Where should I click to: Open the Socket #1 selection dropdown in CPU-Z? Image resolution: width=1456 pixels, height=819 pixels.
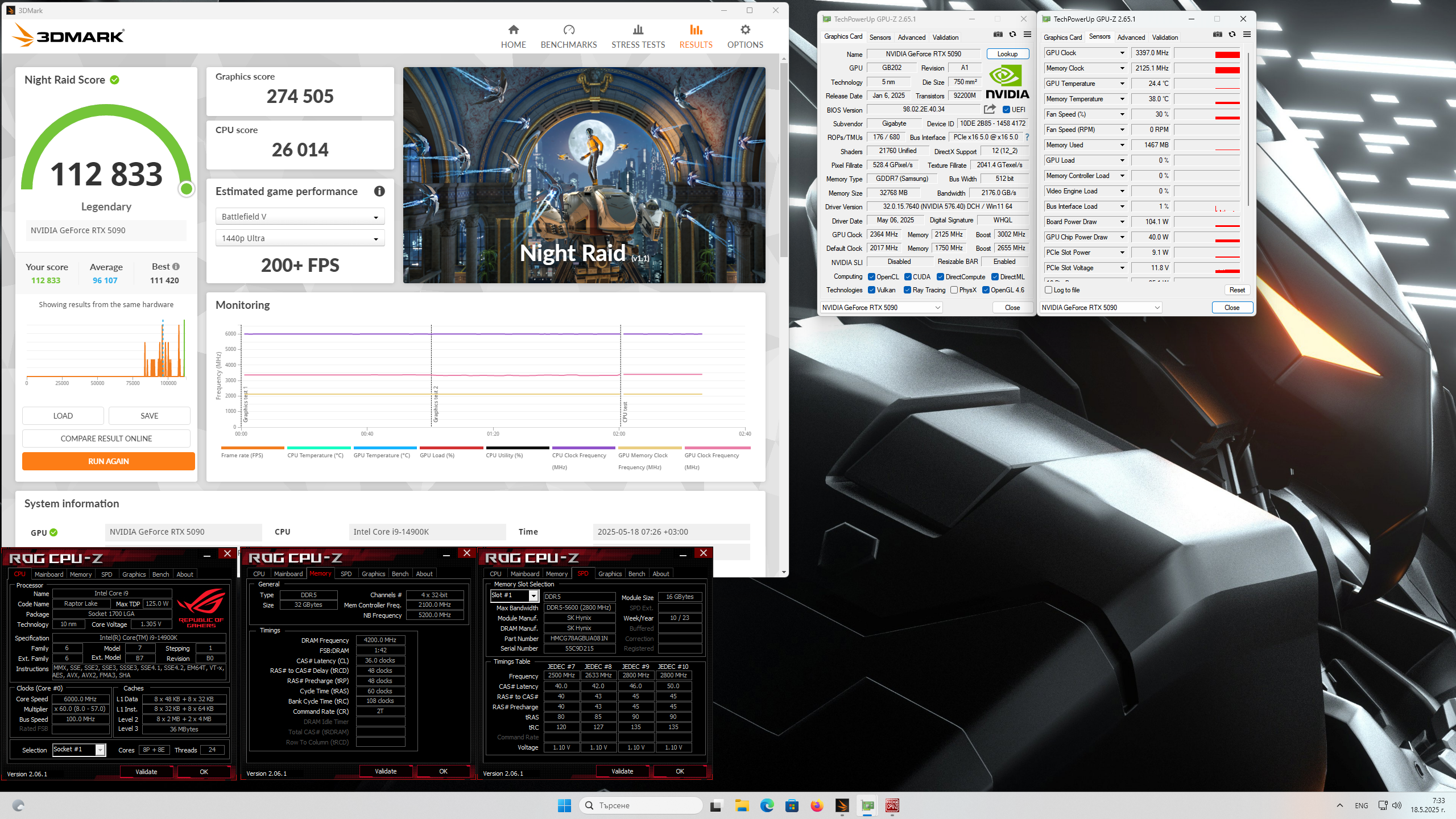(78, 750)
